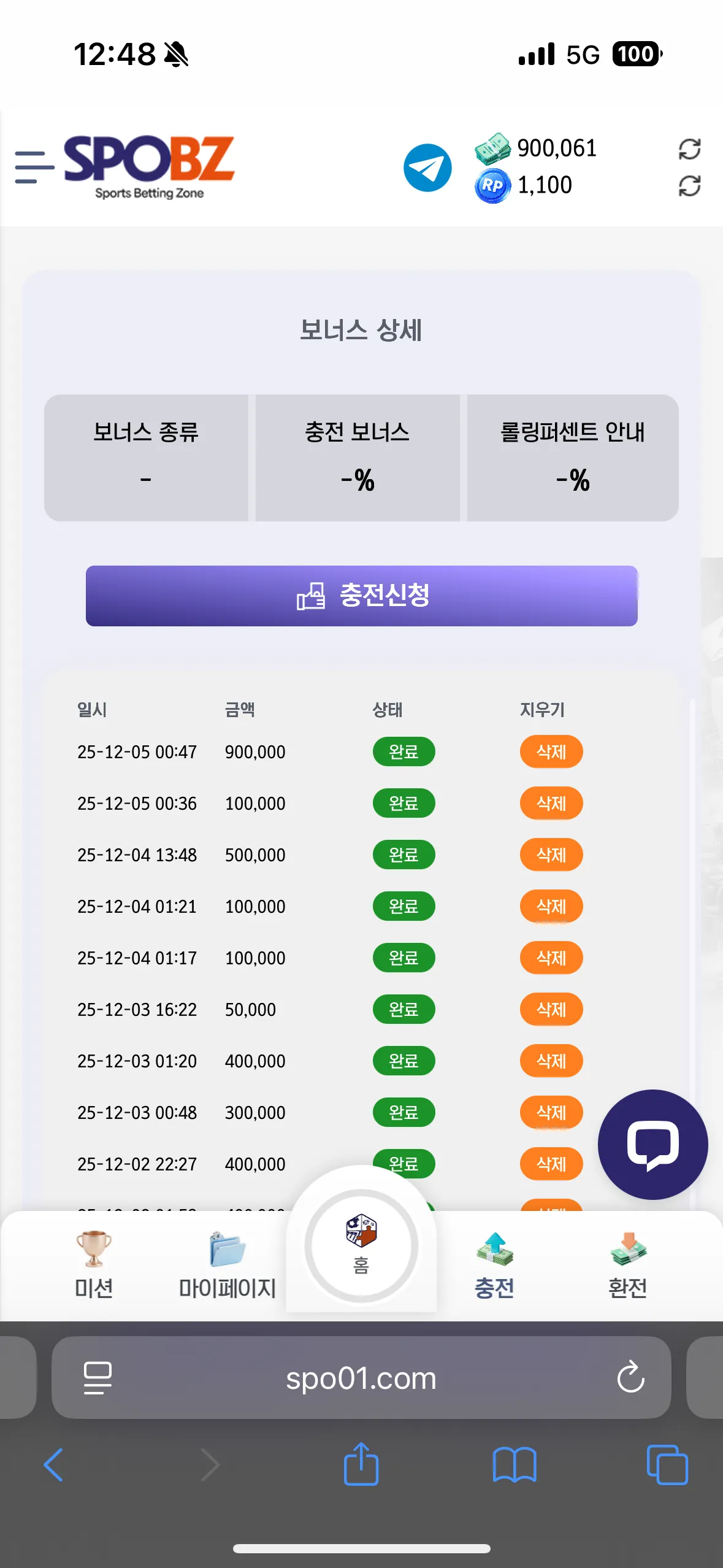
Task: Click the 충전신청 button
Action: pyautogui.click(x=362, y=596)
